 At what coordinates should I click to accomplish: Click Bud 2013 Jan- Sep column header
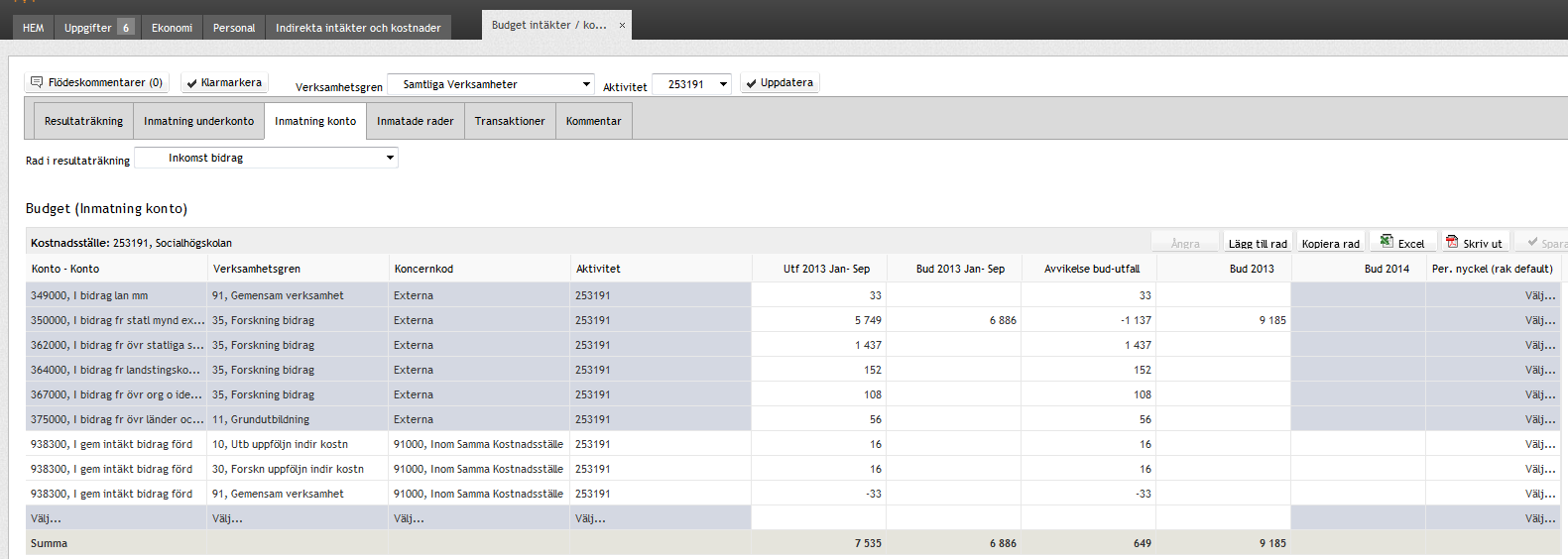point(953,269)
